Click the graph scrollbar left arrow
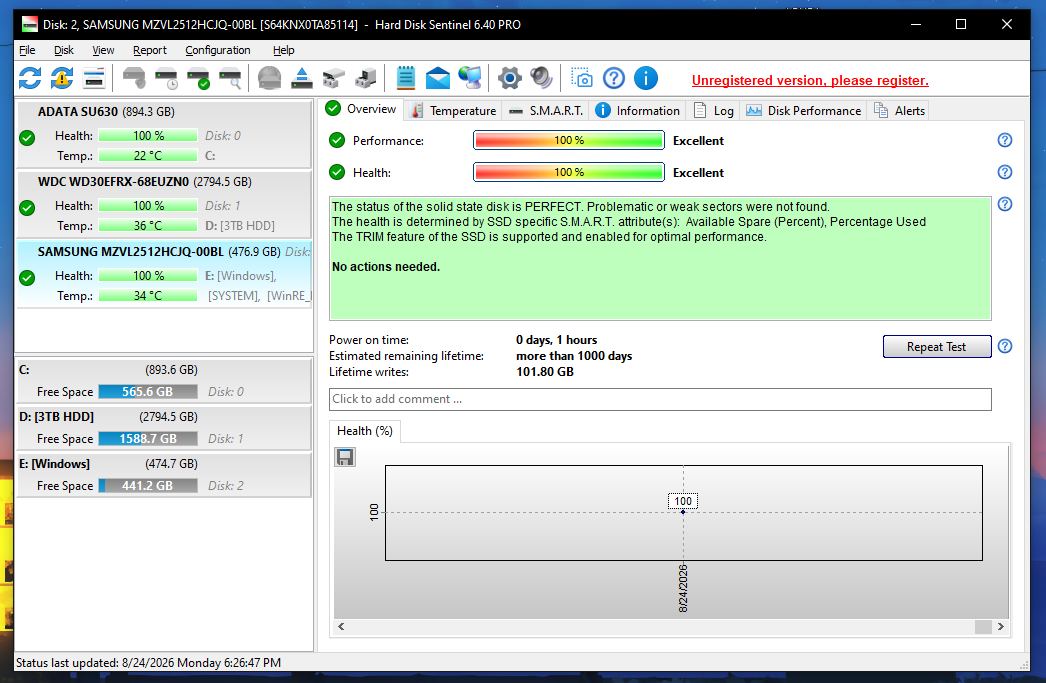Viewport: 1046px width, 683px height. pyautogui.click(x=341, y=626)
